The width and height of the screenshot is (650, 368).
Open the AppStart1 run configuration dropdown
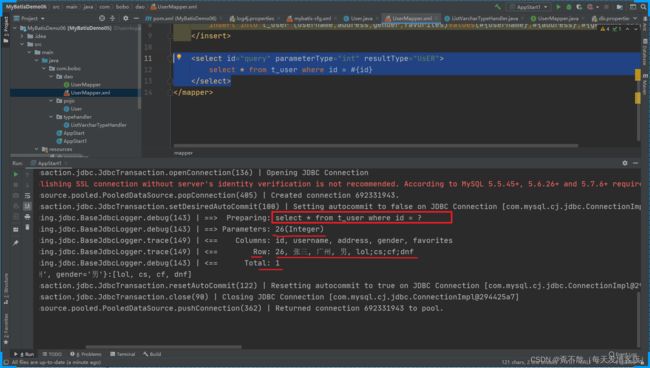tap(529, 7)
